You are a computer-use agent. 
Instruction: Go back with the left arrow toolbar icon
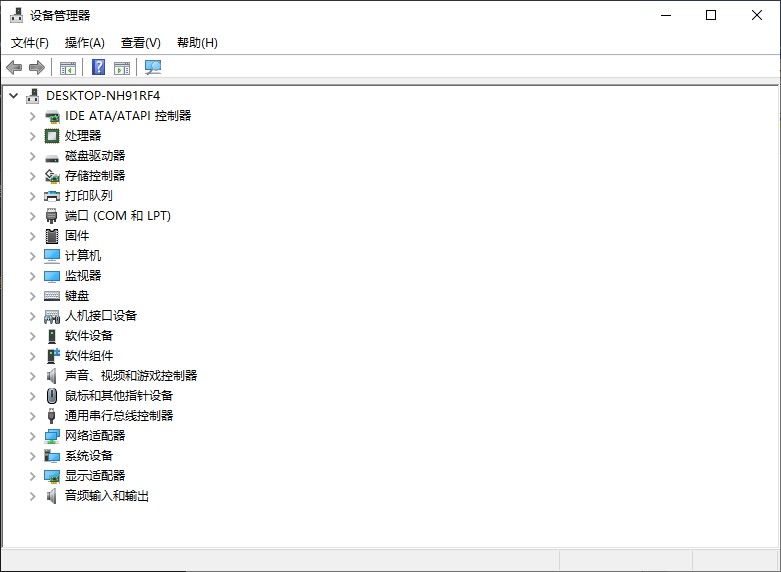click(x=14, y=67)
